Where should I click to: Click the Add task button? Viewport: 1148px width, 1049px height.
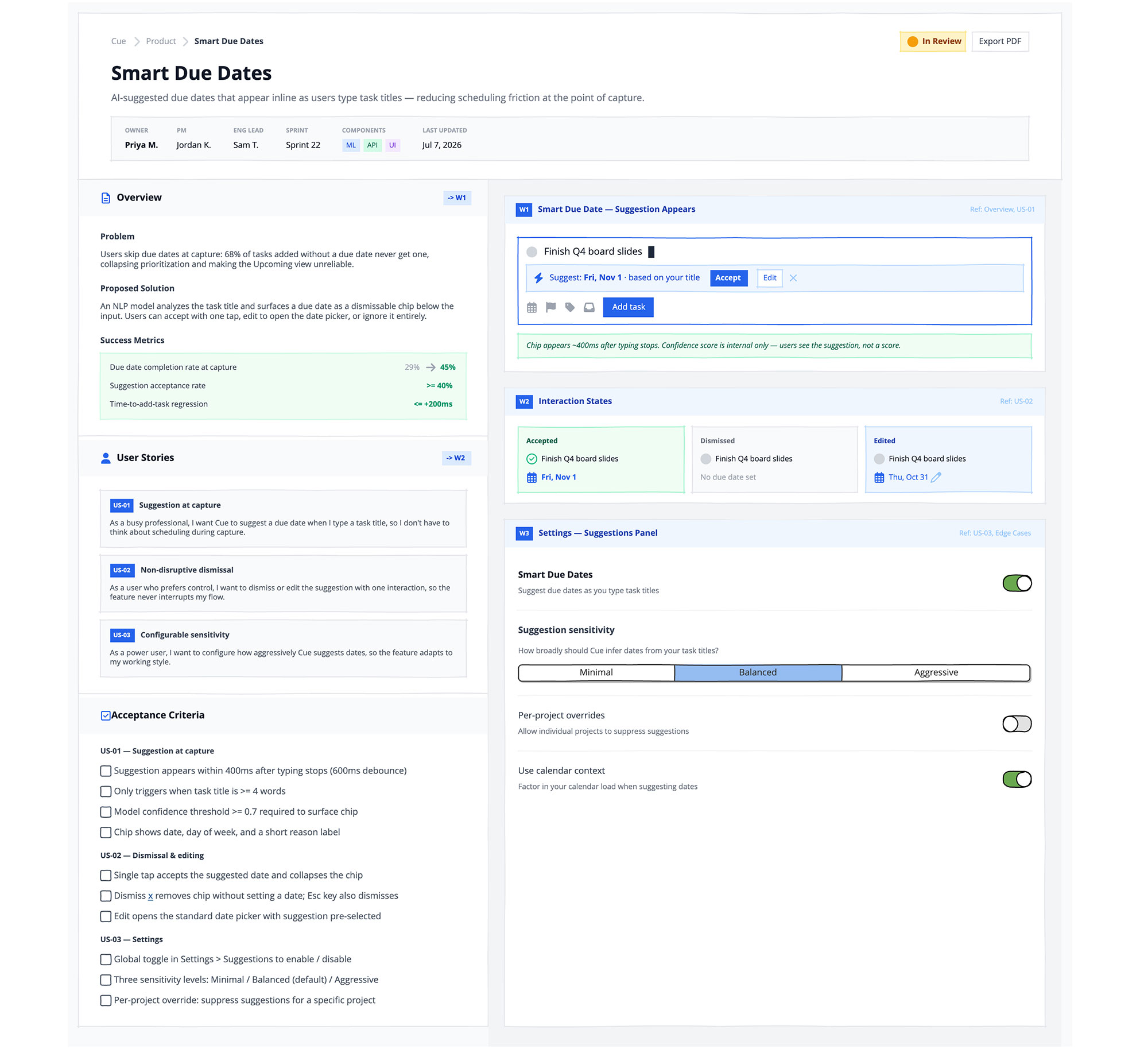click(x=628, y=307)
